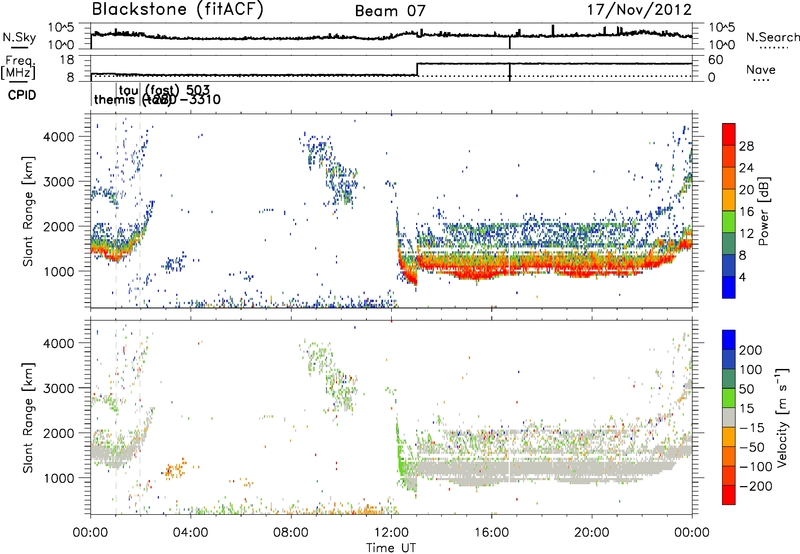Click the 'Power [dB]' colorbar label
800x554 pixels.
(764, 211)
